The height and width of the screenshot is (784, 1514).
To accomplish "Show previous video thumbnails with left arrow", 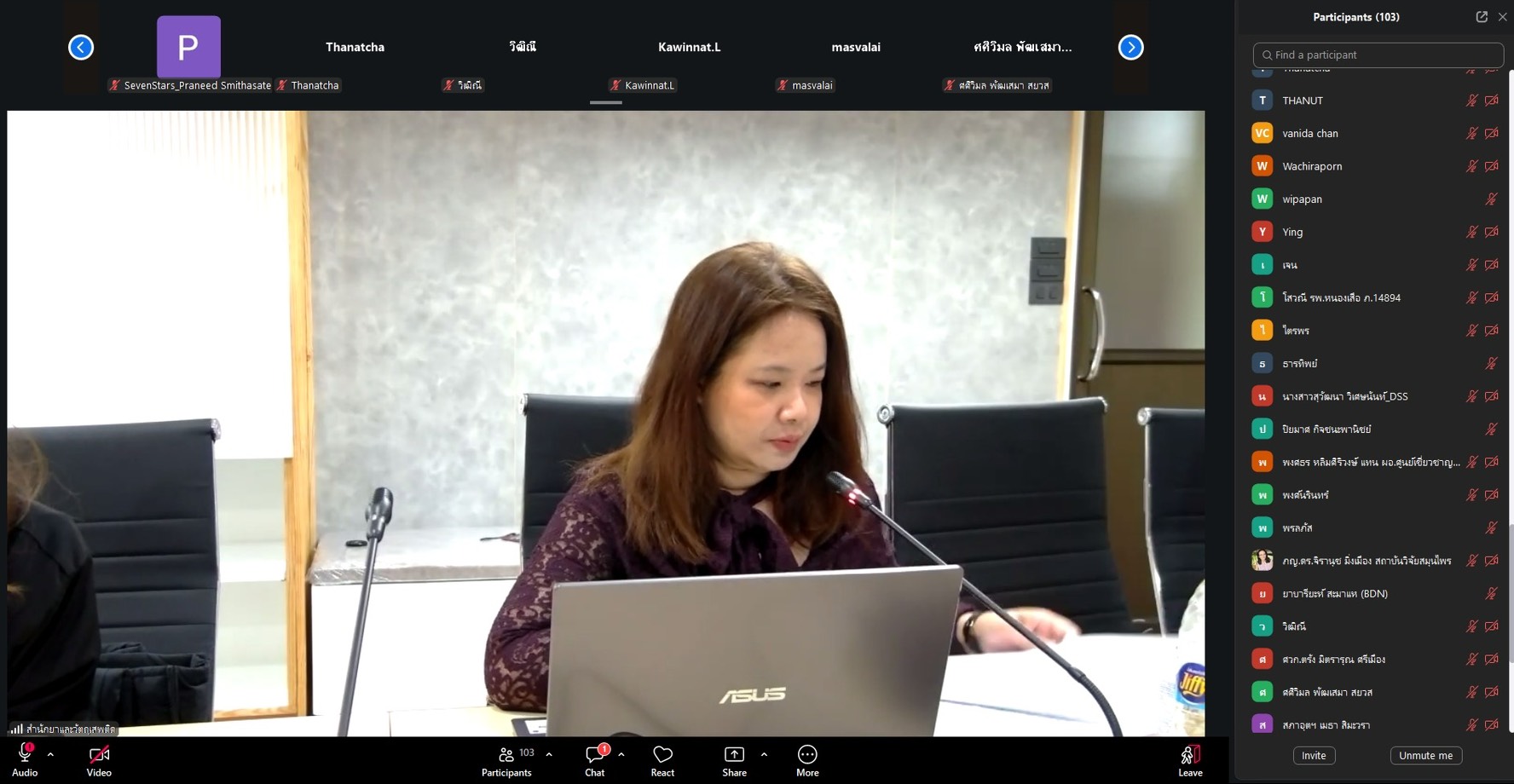I will point(81,48).
